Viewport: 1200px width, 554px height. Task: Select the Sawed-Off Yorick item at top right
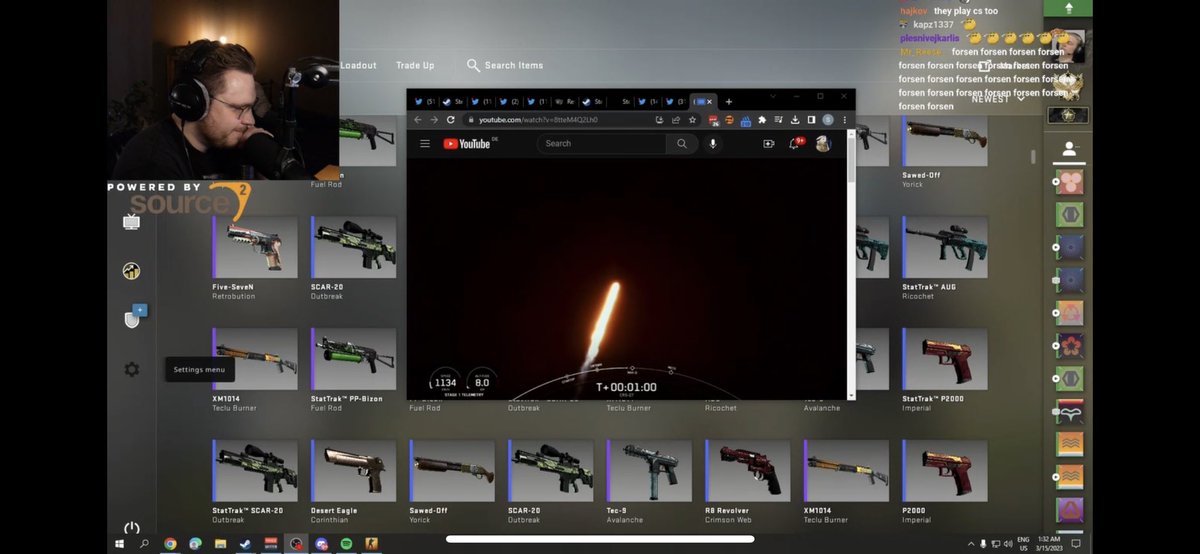point(944,152)
